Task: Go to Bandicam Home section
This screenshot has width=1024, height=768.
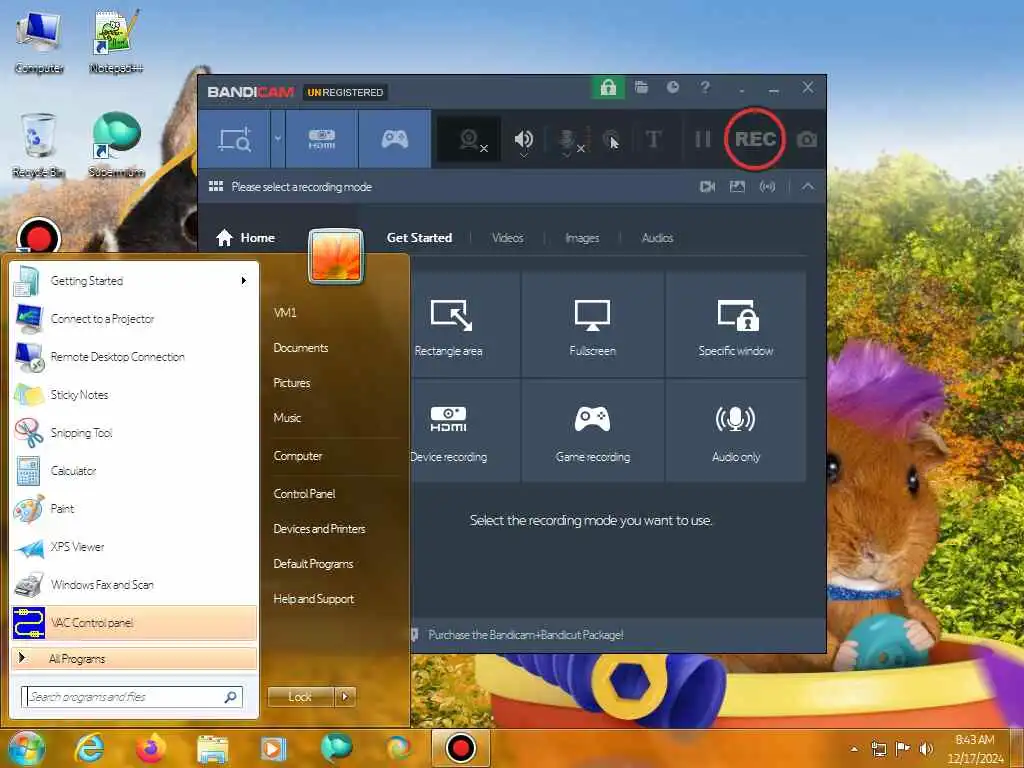Action: pos(246,238)
